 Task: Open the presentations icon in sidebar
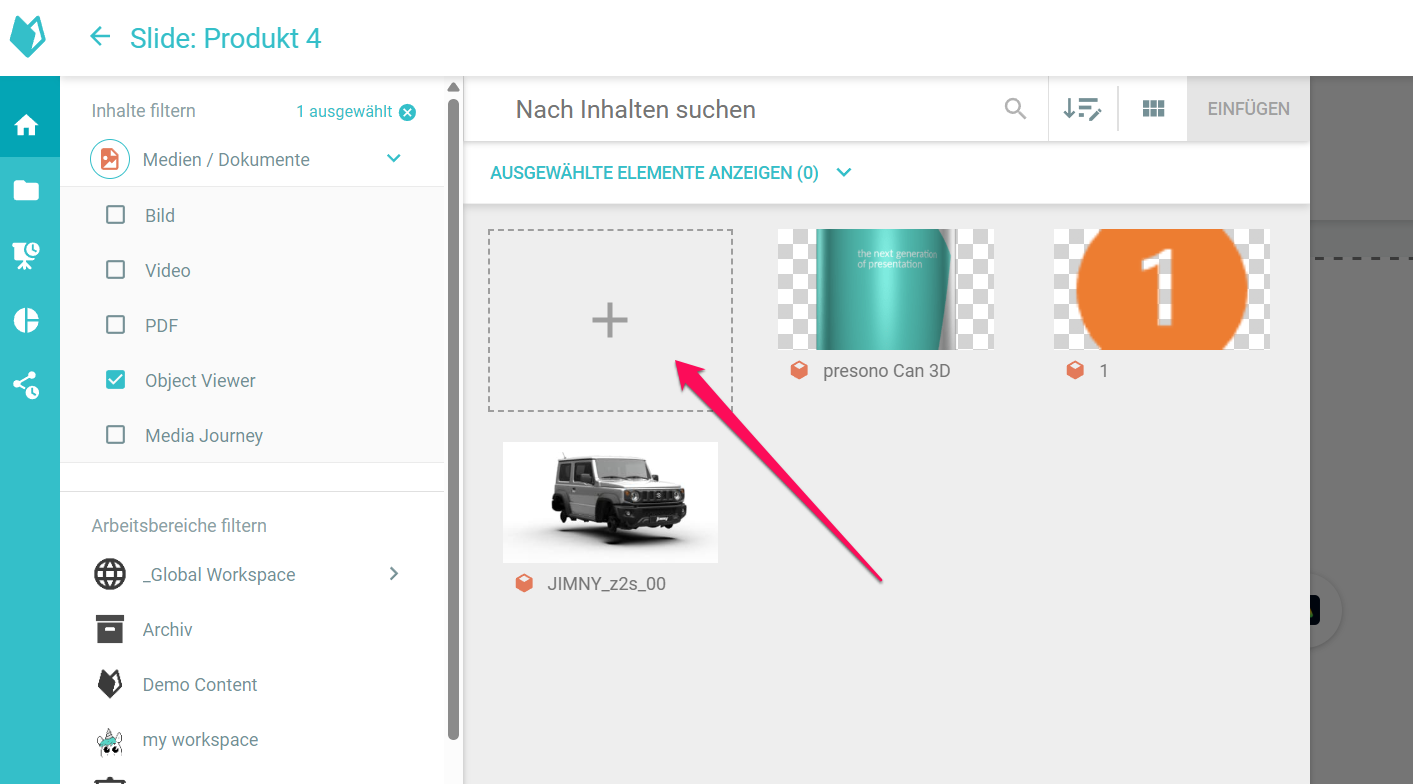tap(26, 255)
